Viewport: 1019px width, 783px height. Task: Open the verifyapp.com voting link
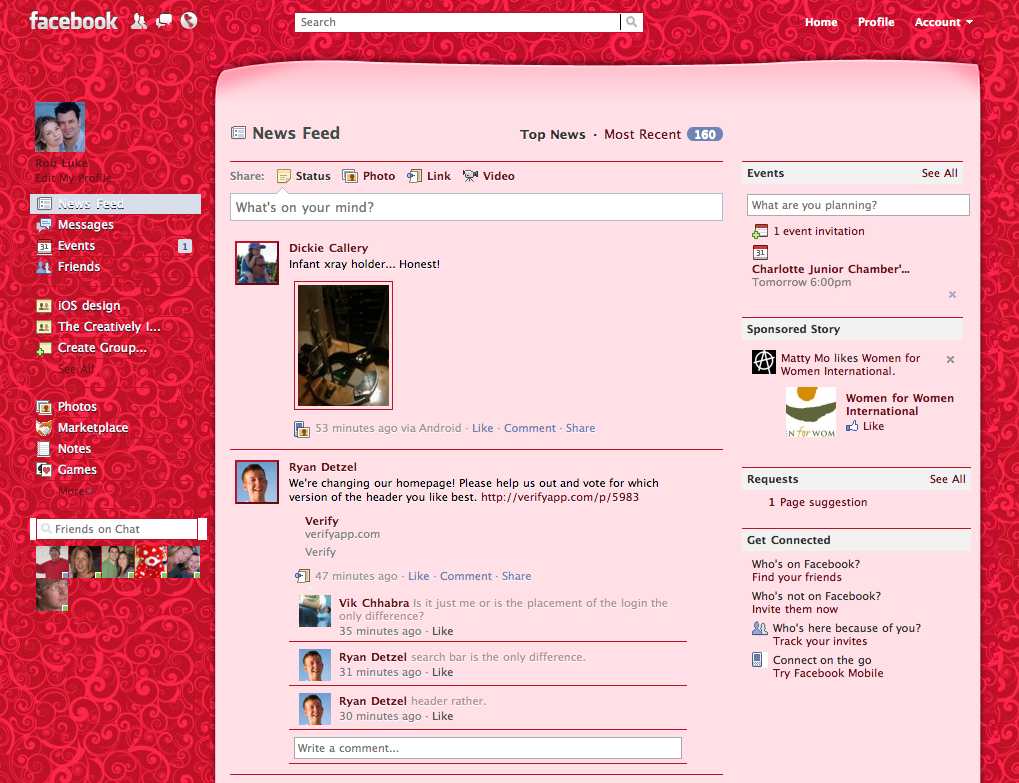558,496
